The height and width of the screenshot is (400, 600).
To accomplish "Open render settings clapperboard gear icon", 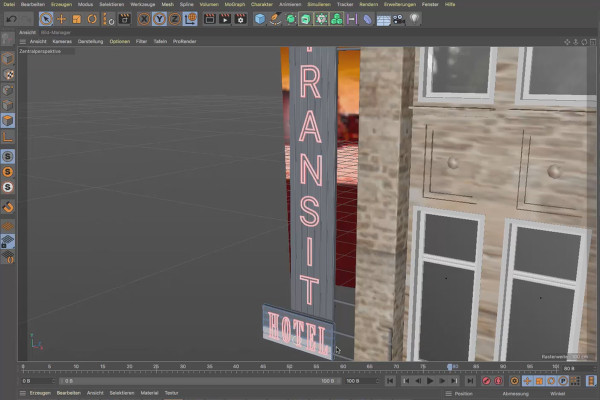I will pyautogui.click(x=240, y=19).
